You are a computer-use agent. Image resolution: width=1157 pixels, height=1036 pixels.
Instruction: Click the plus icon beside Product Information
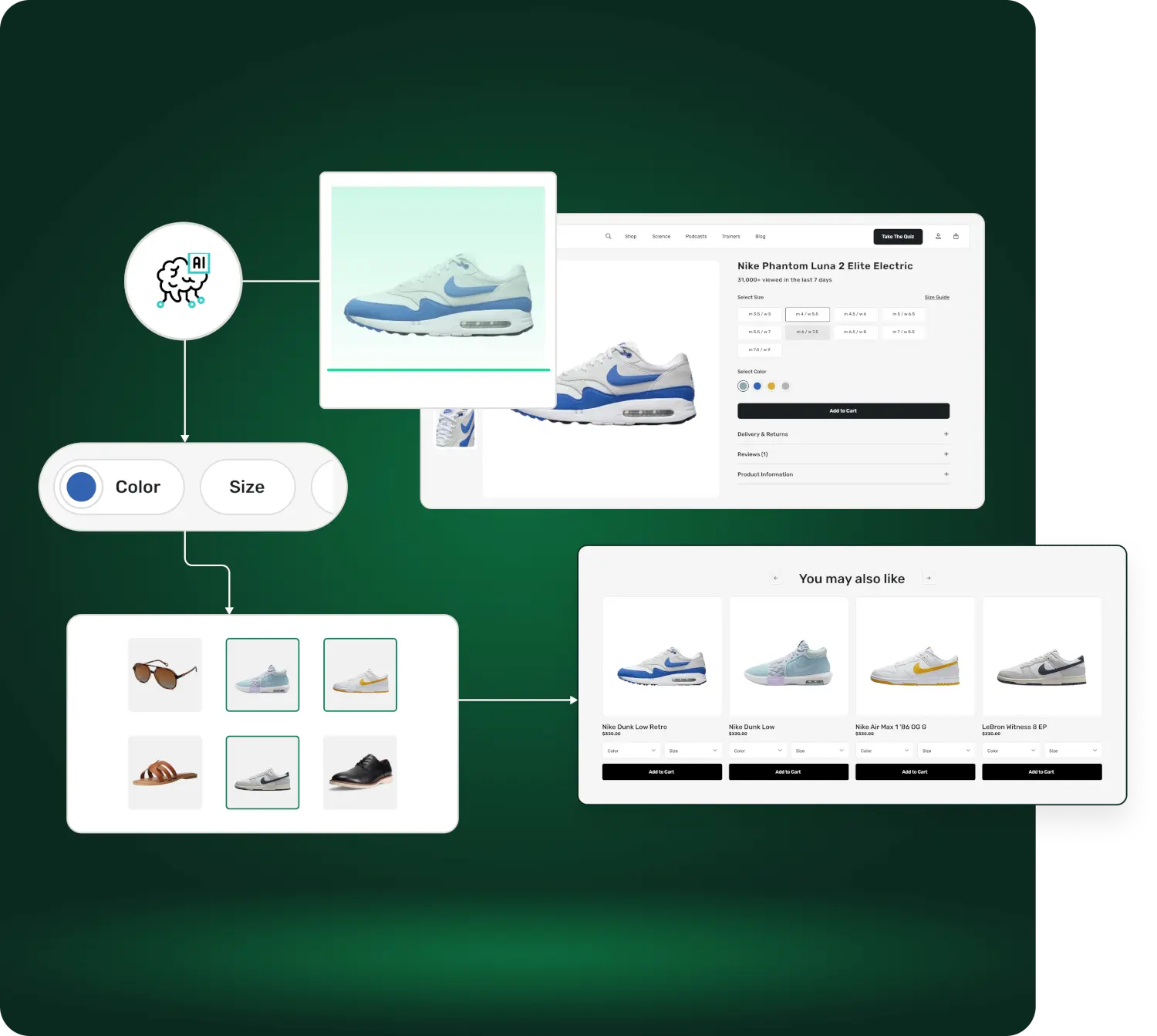[946, 474]
